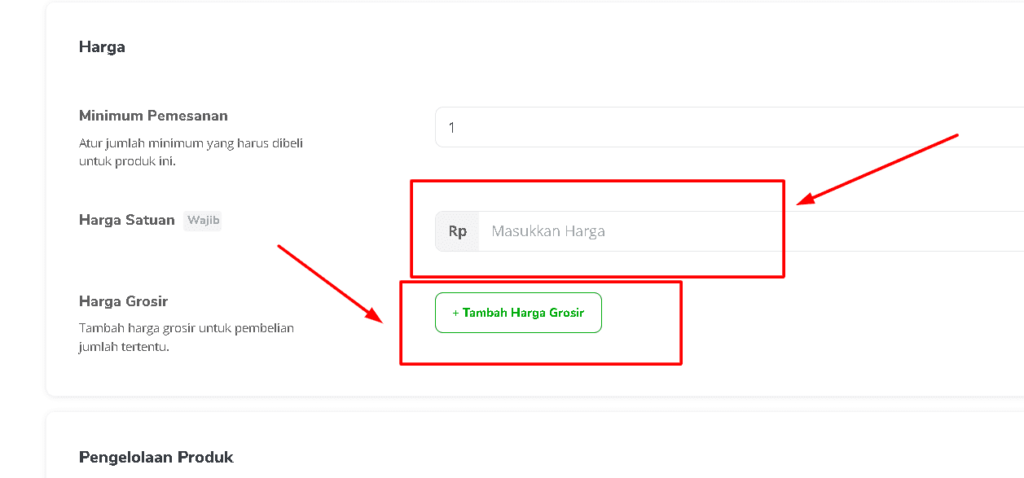
Task: Click the minimum order description text
Action: click(190, 152)
